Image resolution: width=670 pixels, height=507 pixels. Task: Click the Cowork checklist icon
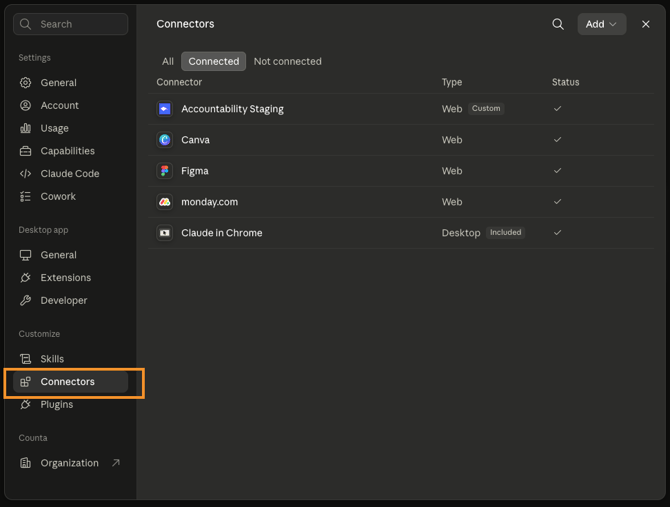tap(26, 196)
